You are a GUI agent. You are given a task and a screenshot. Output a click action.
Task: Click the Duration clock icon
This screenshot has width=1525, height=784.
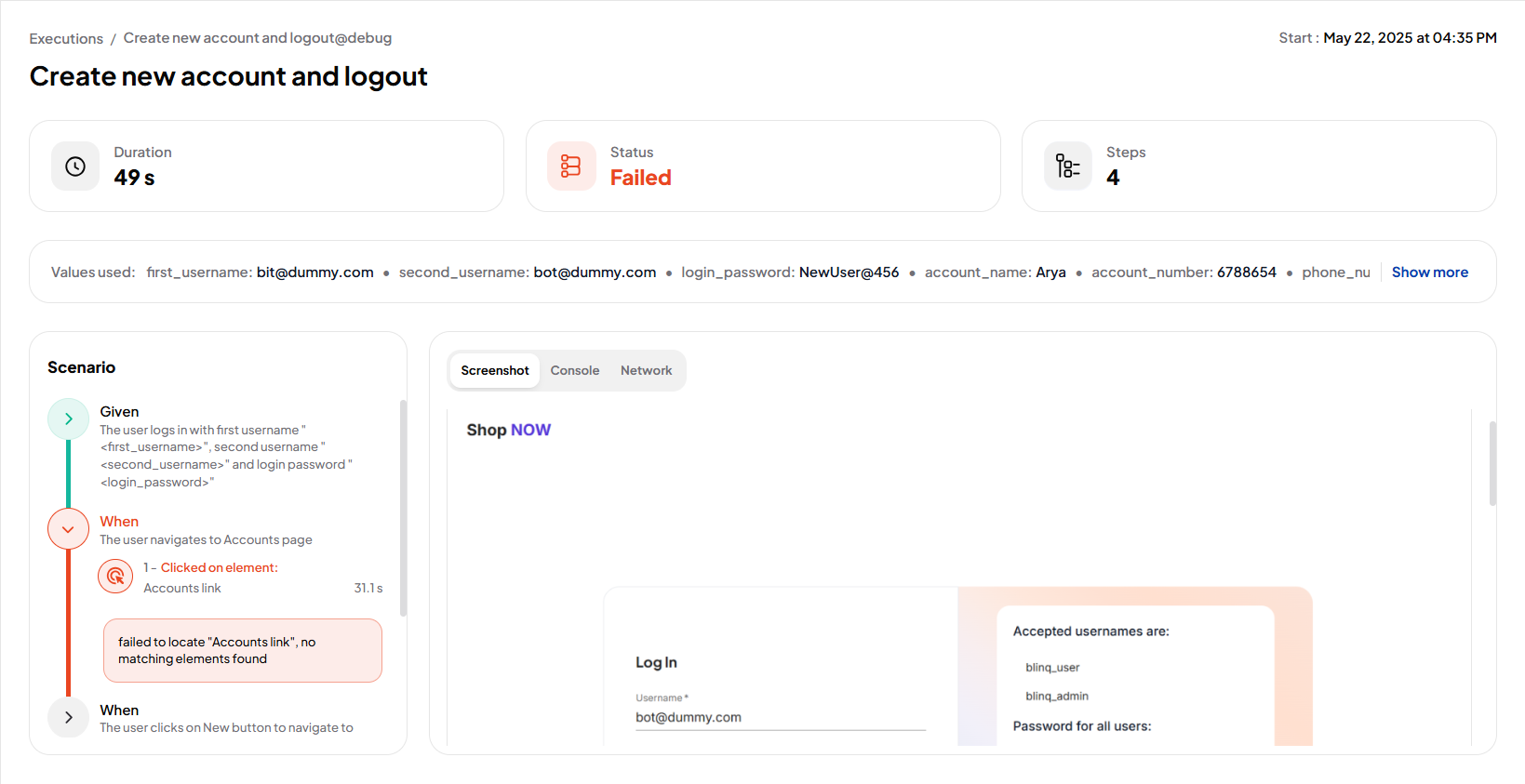[x=75, y=166]
